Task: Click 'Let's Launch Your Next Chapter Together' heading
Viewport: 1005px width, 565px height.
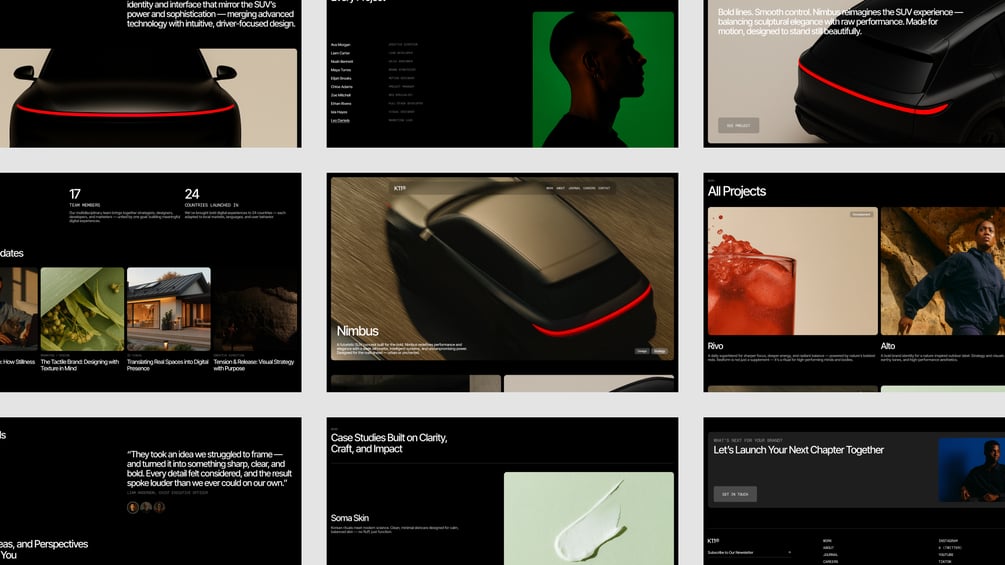Action: click(799, 450)
